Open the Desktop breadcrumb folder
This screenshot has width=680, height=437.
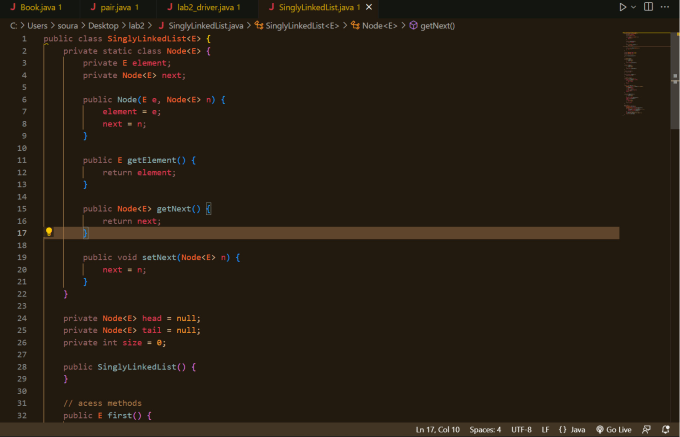pyautogui.click(x=103, y=26)
